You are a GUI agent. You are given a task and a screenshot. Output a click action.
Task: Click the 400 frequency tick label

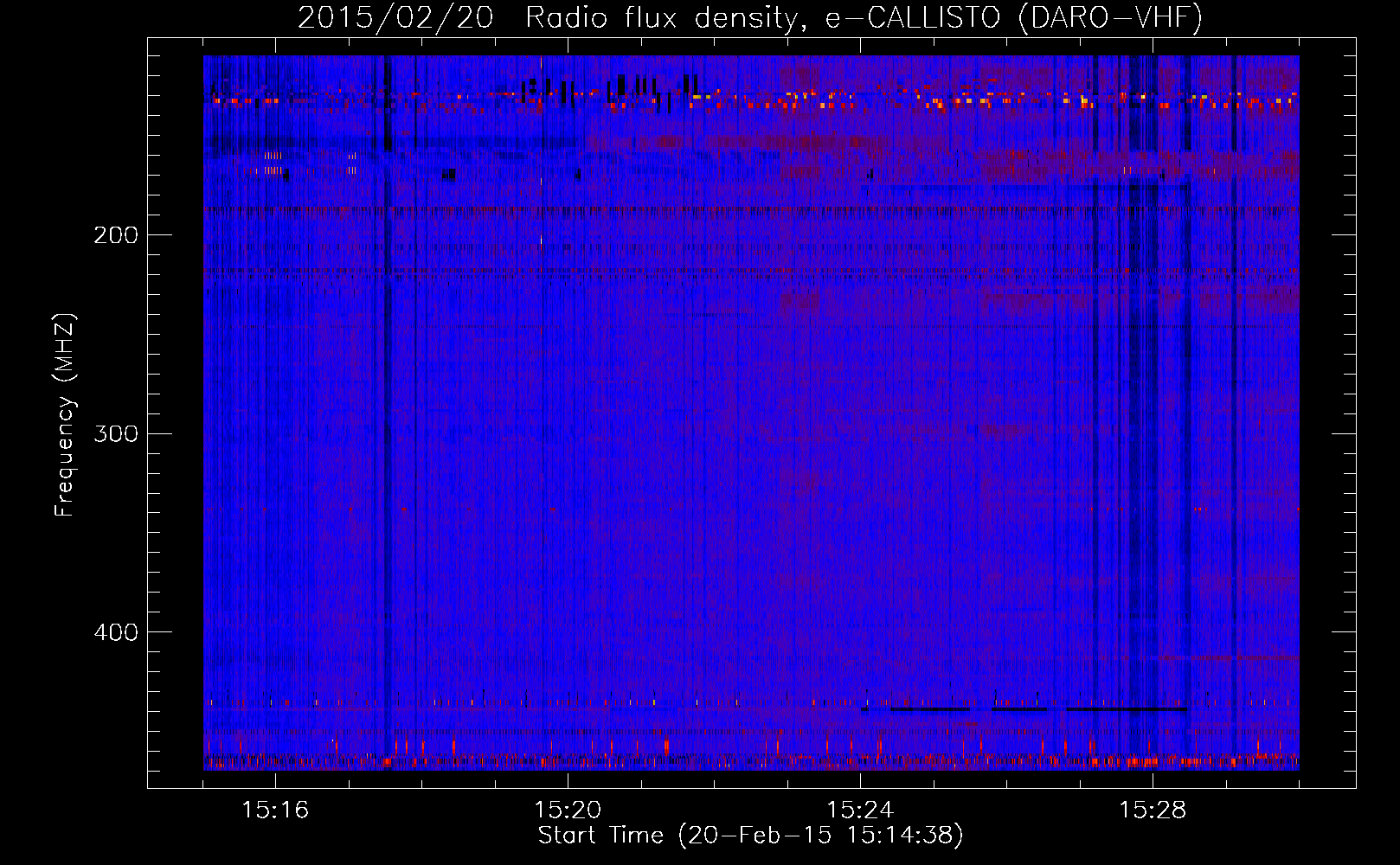tap(116, 632)
